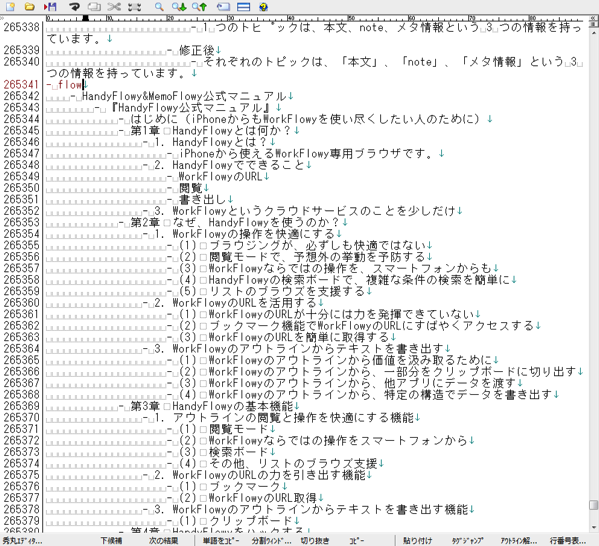Image resolution: width=599 pixels, height=546 pixels.
Task: Click line '1. WorkFlowyの操作を快適にする'
Action: point(244,233)
